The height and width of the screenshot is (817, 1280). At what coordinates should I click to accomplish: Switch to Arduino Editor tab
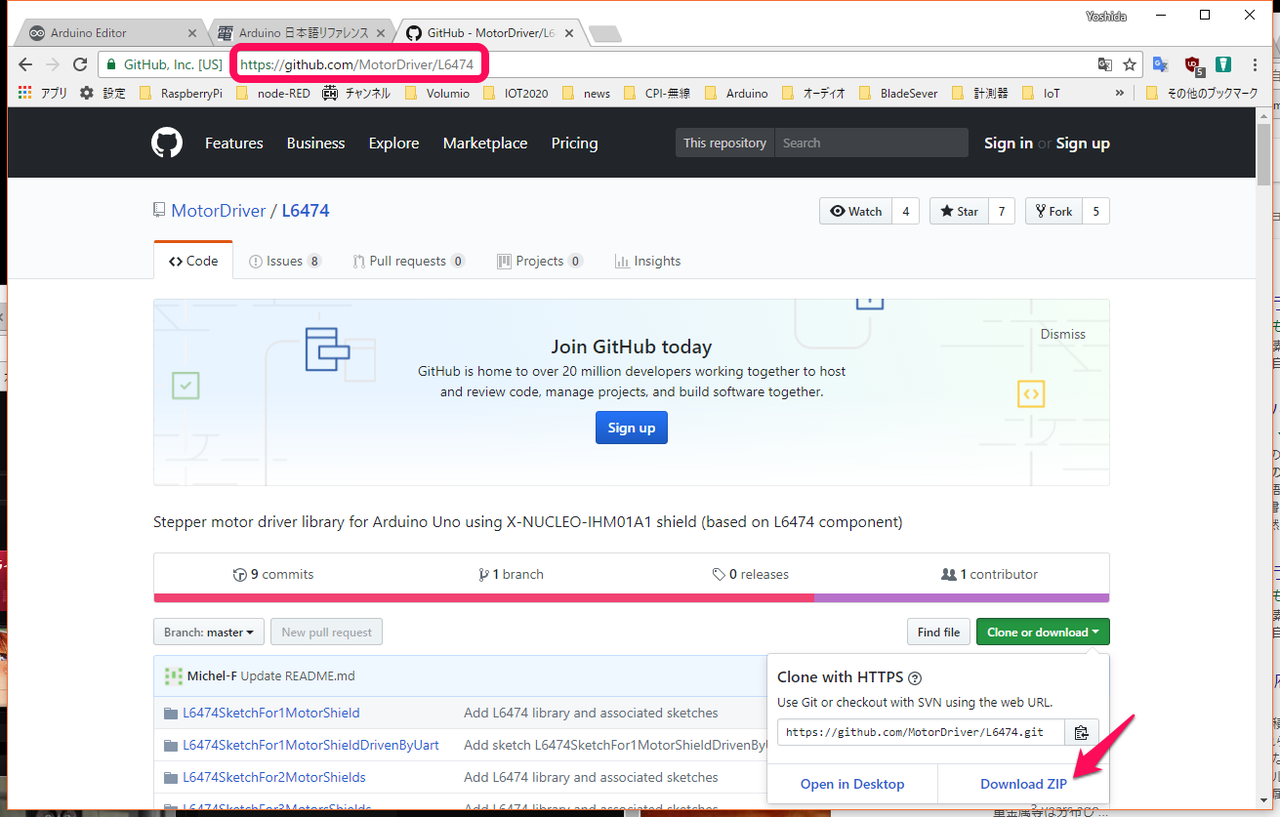[x=110, y=32]
